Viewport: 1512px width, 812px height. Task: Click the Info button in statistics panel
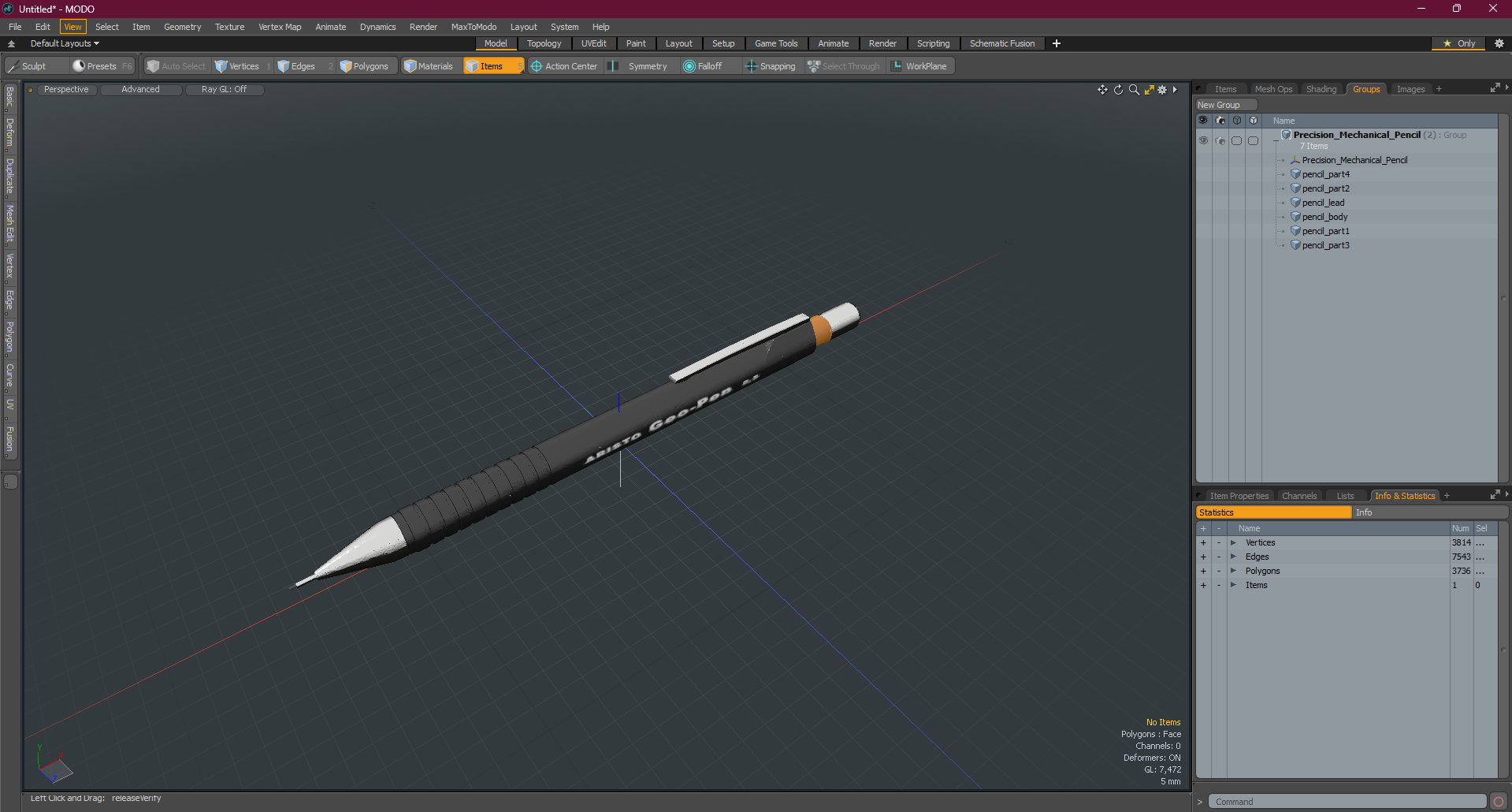[1430, 512]
